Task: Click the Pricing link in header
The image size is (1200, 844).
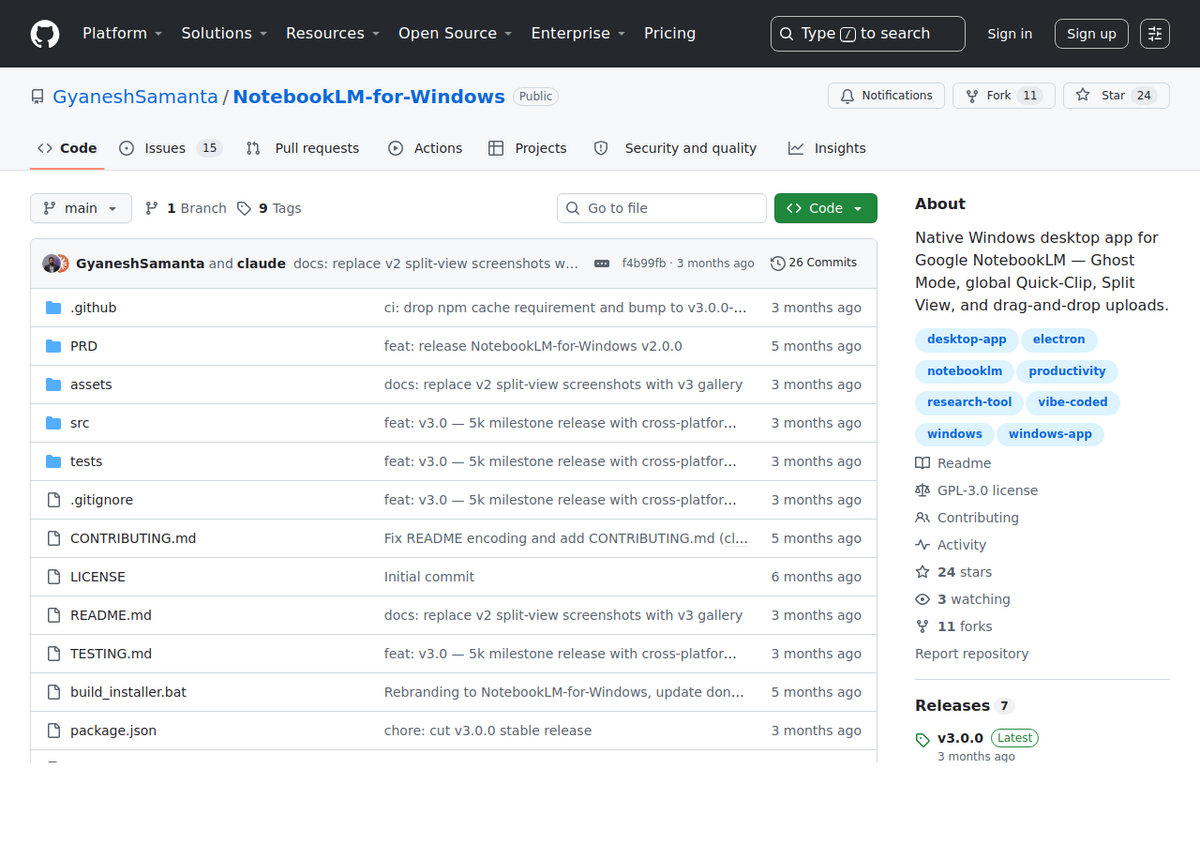Action: [x=670, y=33]
